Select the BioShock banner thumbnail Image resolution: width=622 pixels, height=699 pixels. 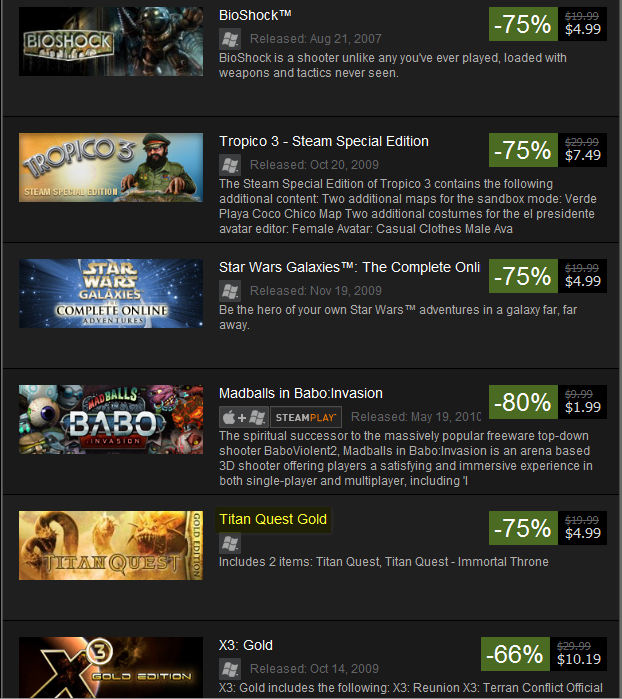point(111,41)
